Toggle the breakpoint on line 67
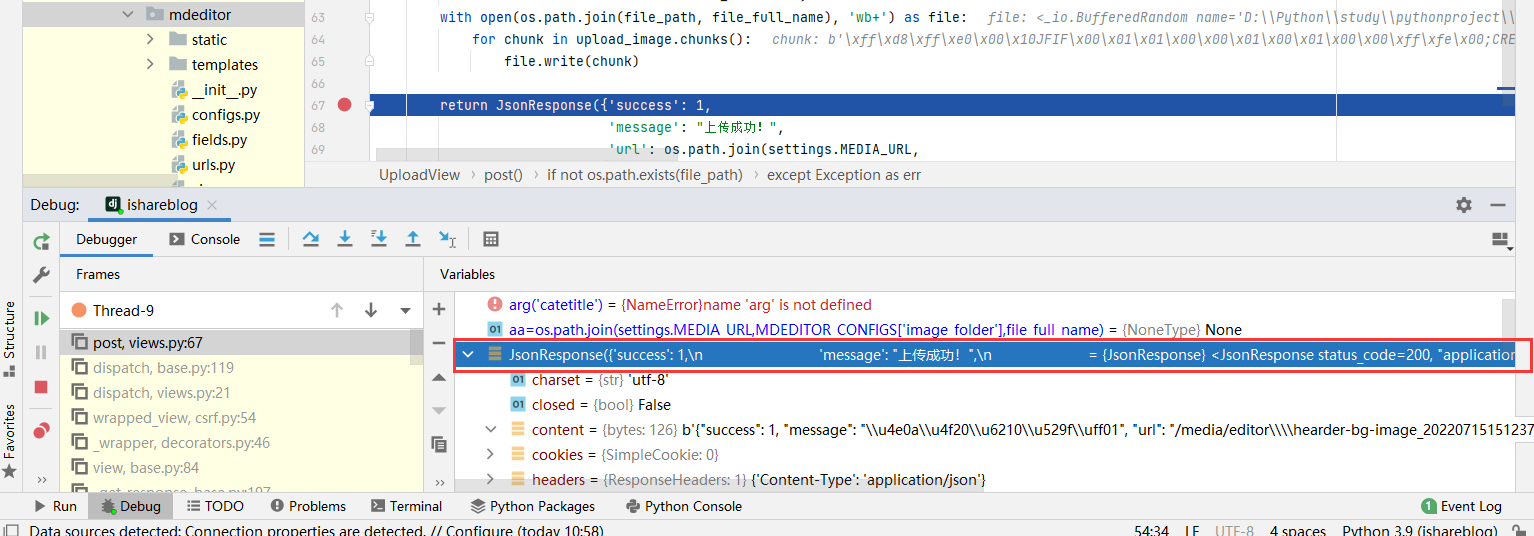 (x=345, y=105)
